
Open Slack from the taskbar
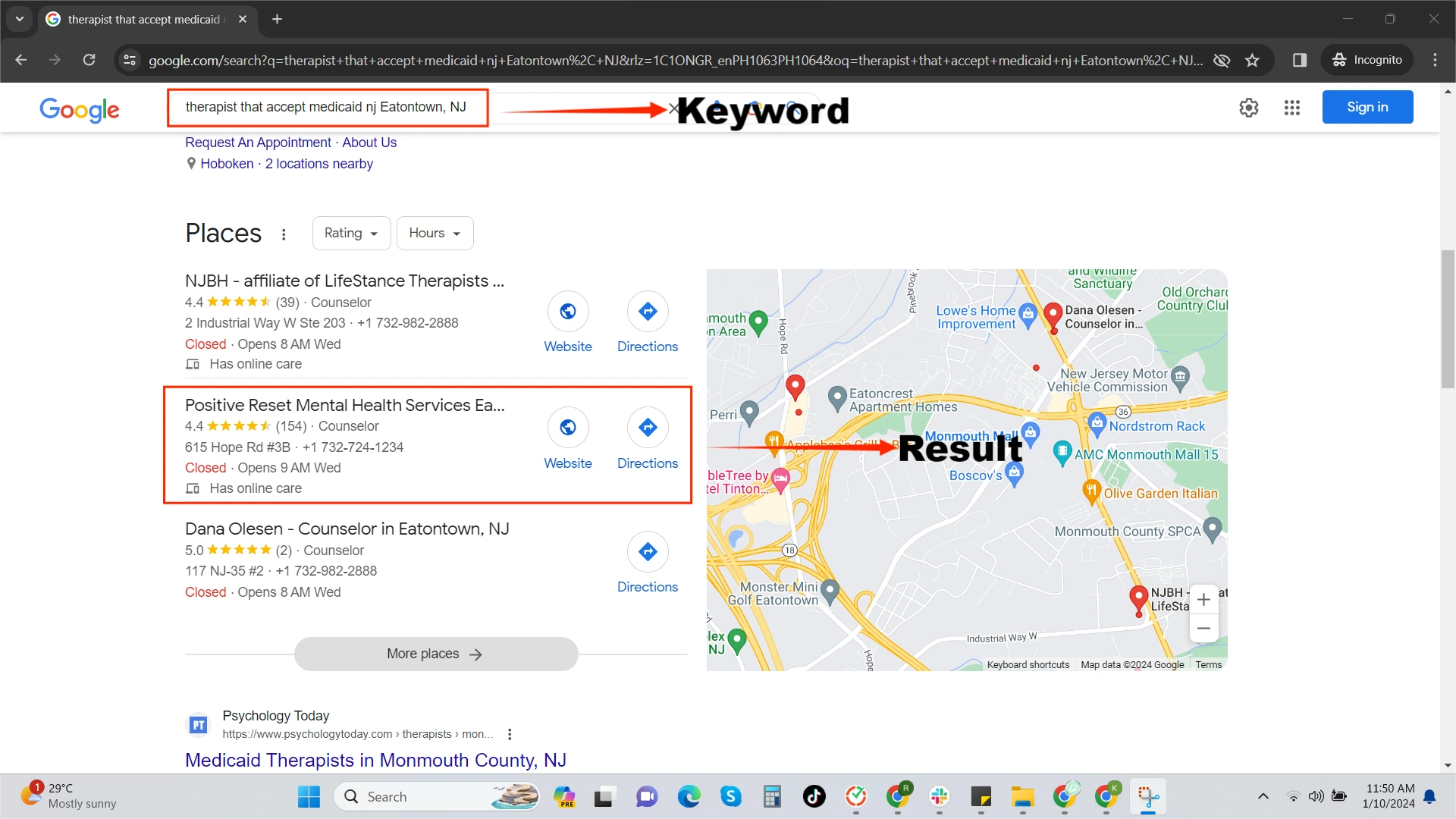(940, 796)
